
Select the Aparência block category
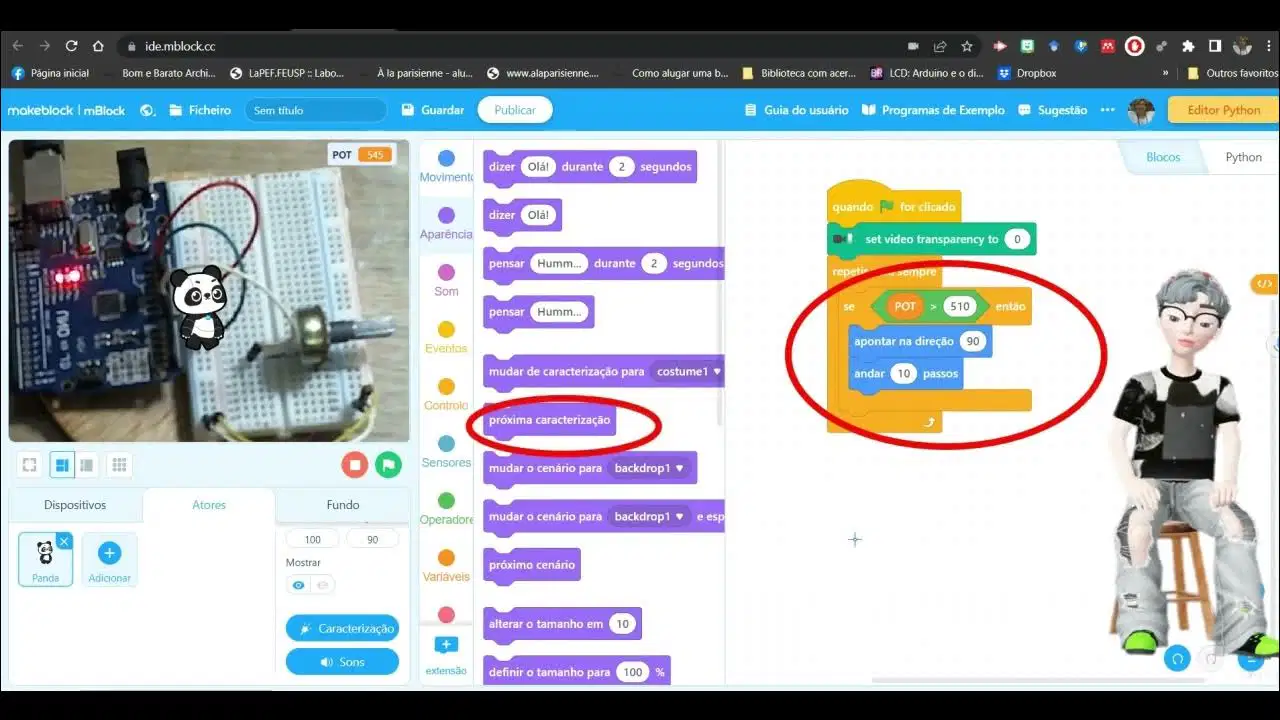coord(446,223)
